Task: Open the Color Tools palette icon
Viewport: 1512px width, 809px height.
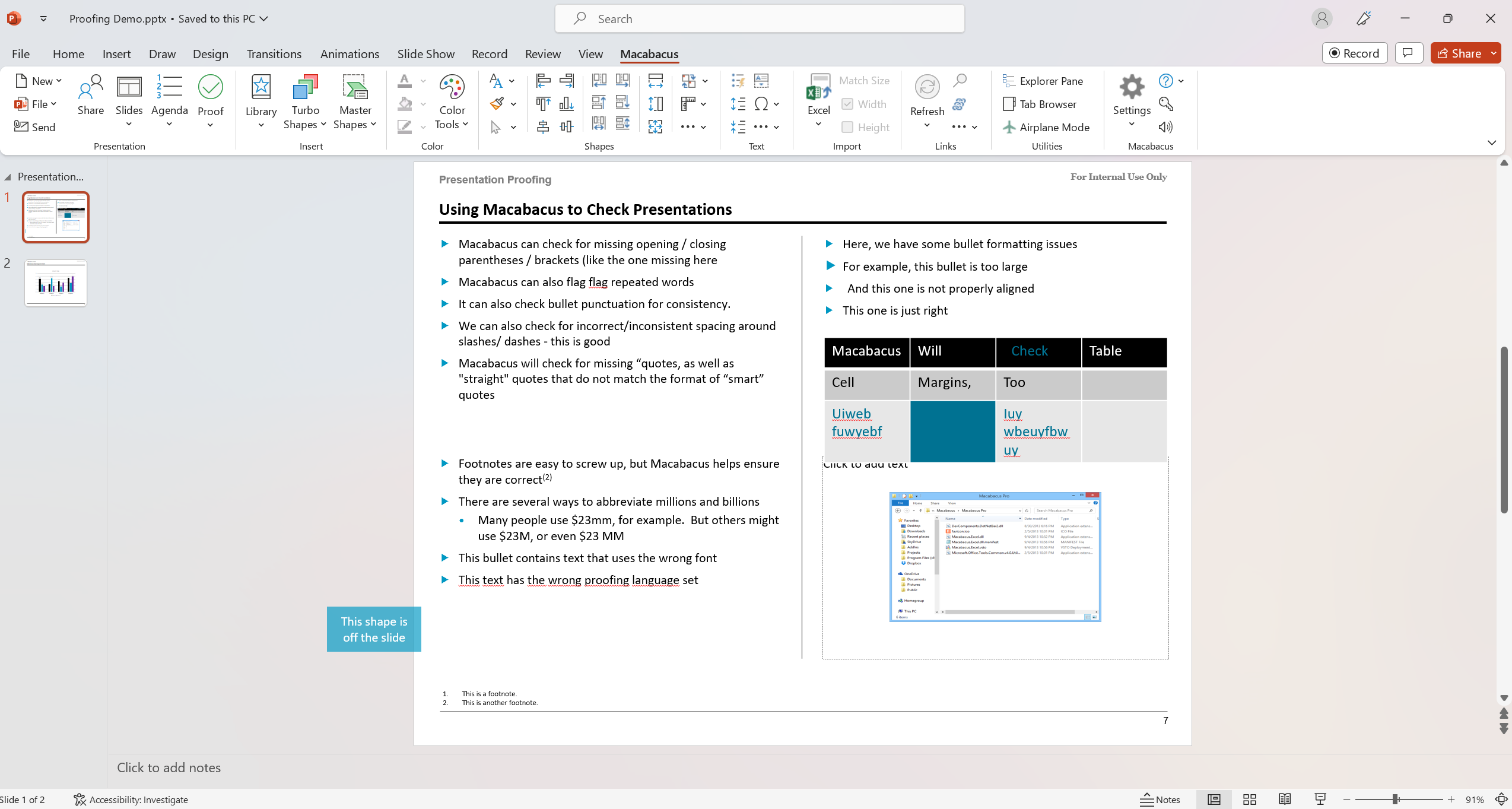Action: pyautogui.click(x=452, y=87)
